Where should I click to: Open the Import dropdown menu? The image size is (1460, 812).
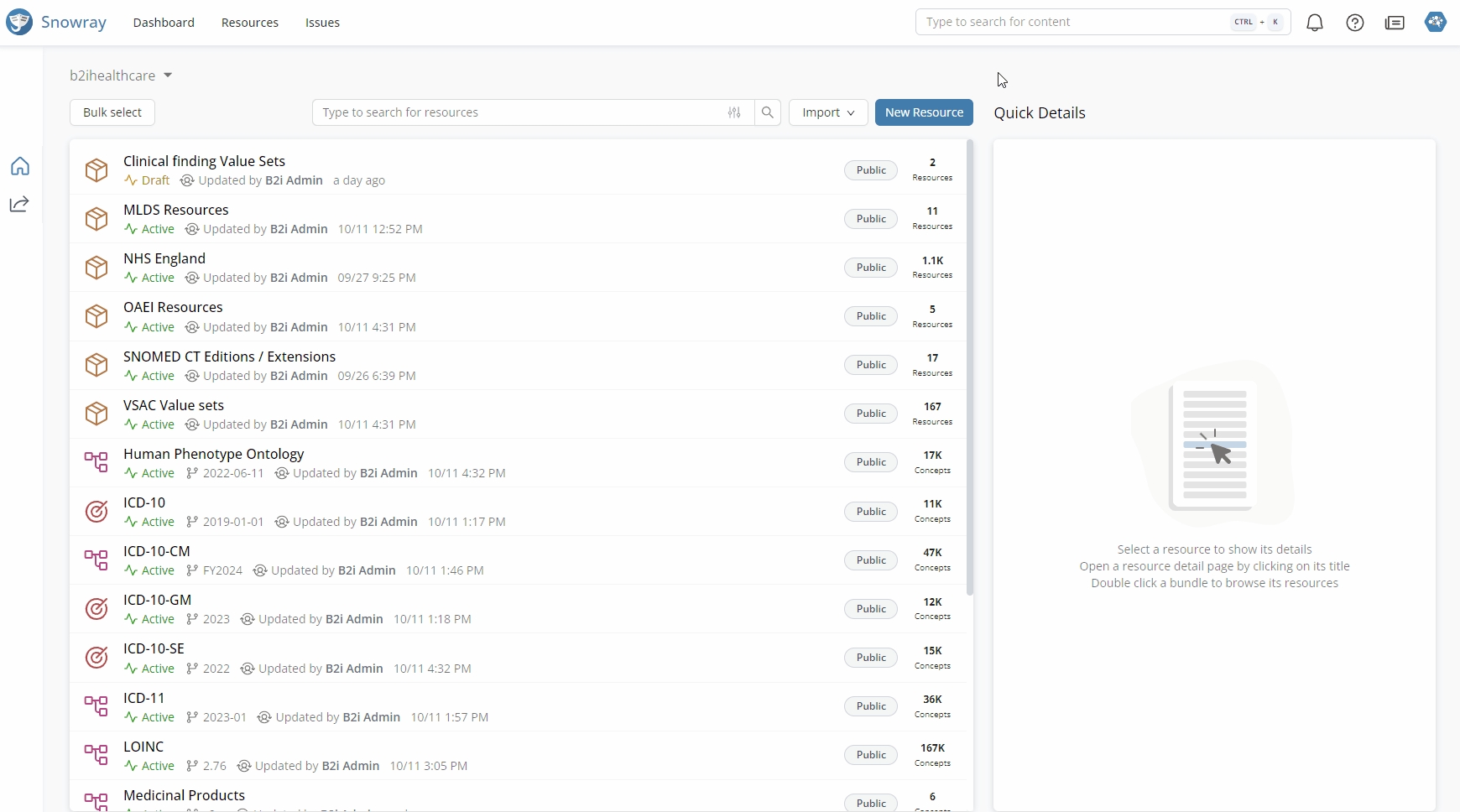coord(828,112)
